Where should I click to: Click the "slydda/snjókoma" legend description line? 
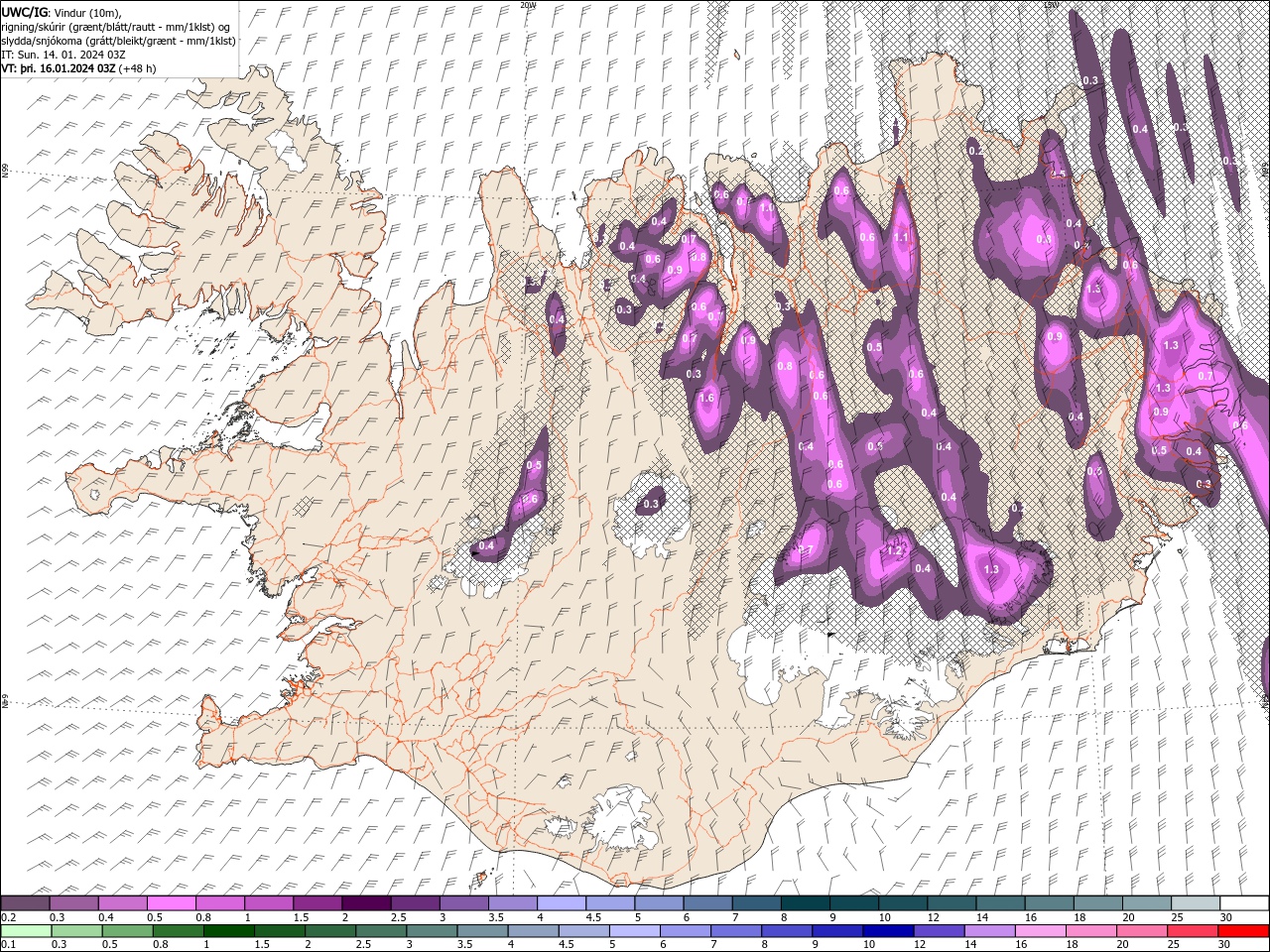(118, 41)
